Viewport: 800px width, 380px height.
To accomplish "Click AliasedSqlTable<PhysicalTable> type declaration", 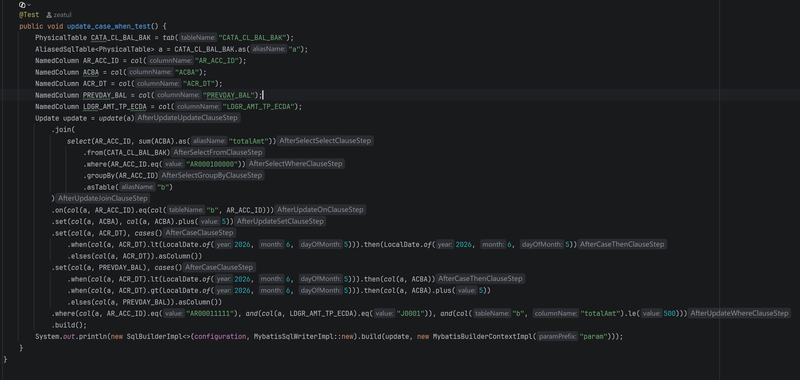I will 95,49.
